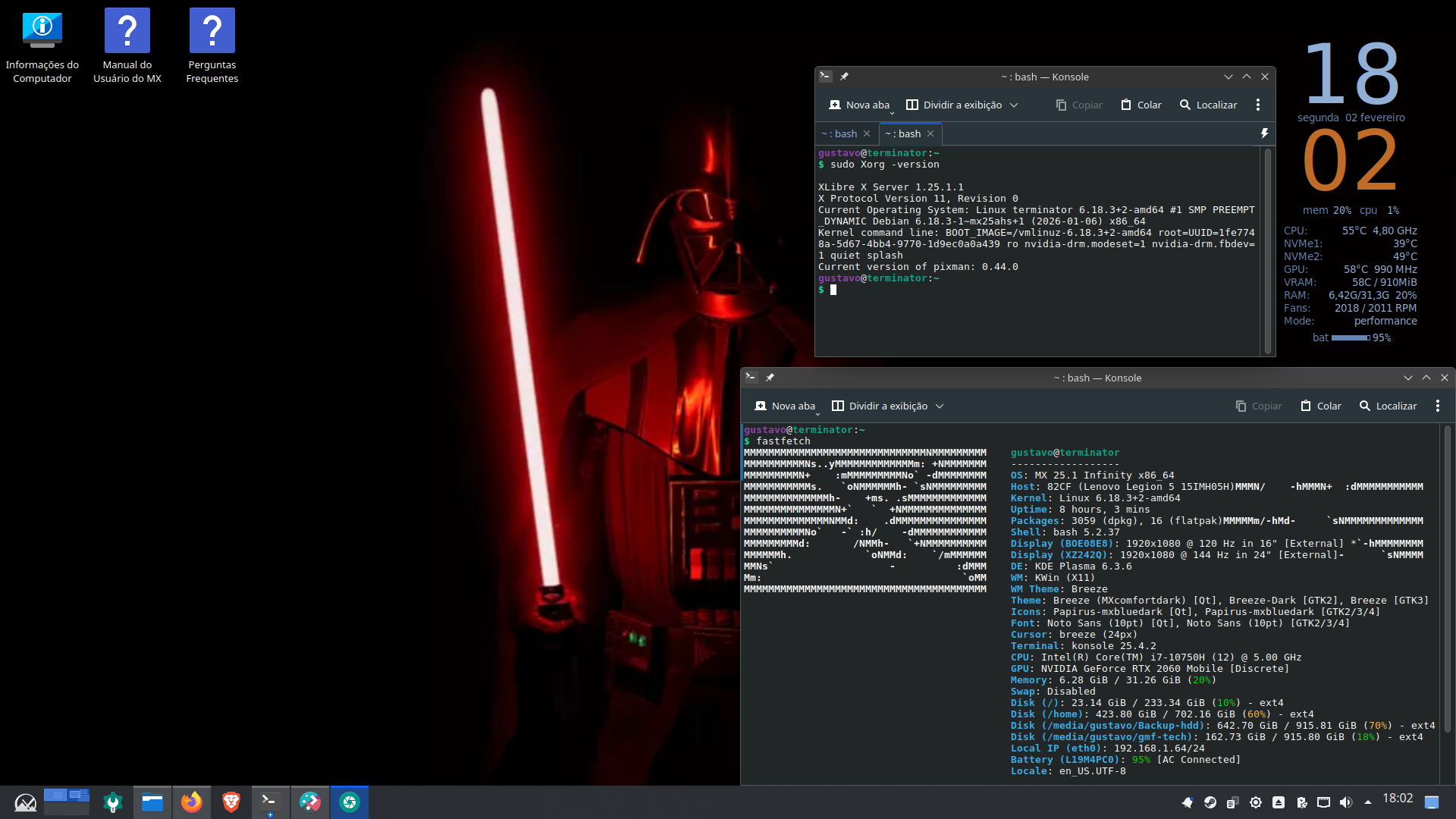
Task: Click Localizar in lower Konsole toolbar
Action: [x=1388, y=406]
